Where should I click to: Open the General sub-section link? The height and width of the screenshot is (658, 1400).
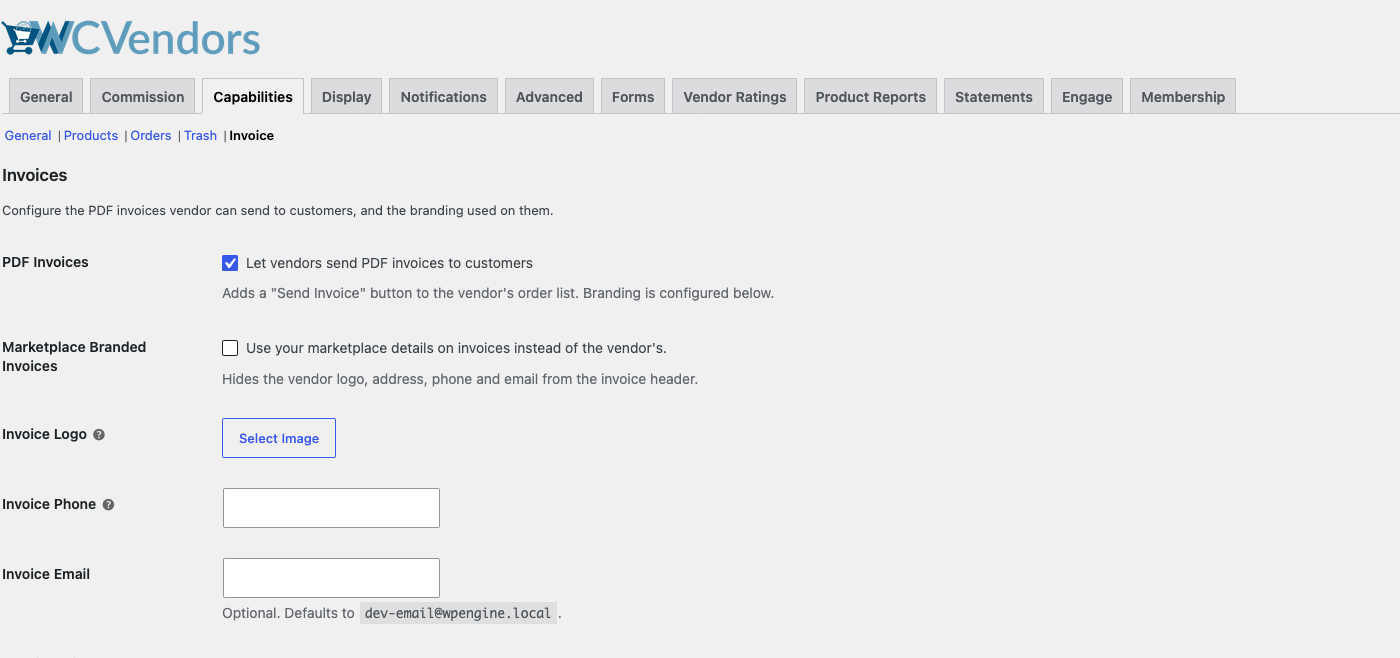tap(28, 136)
